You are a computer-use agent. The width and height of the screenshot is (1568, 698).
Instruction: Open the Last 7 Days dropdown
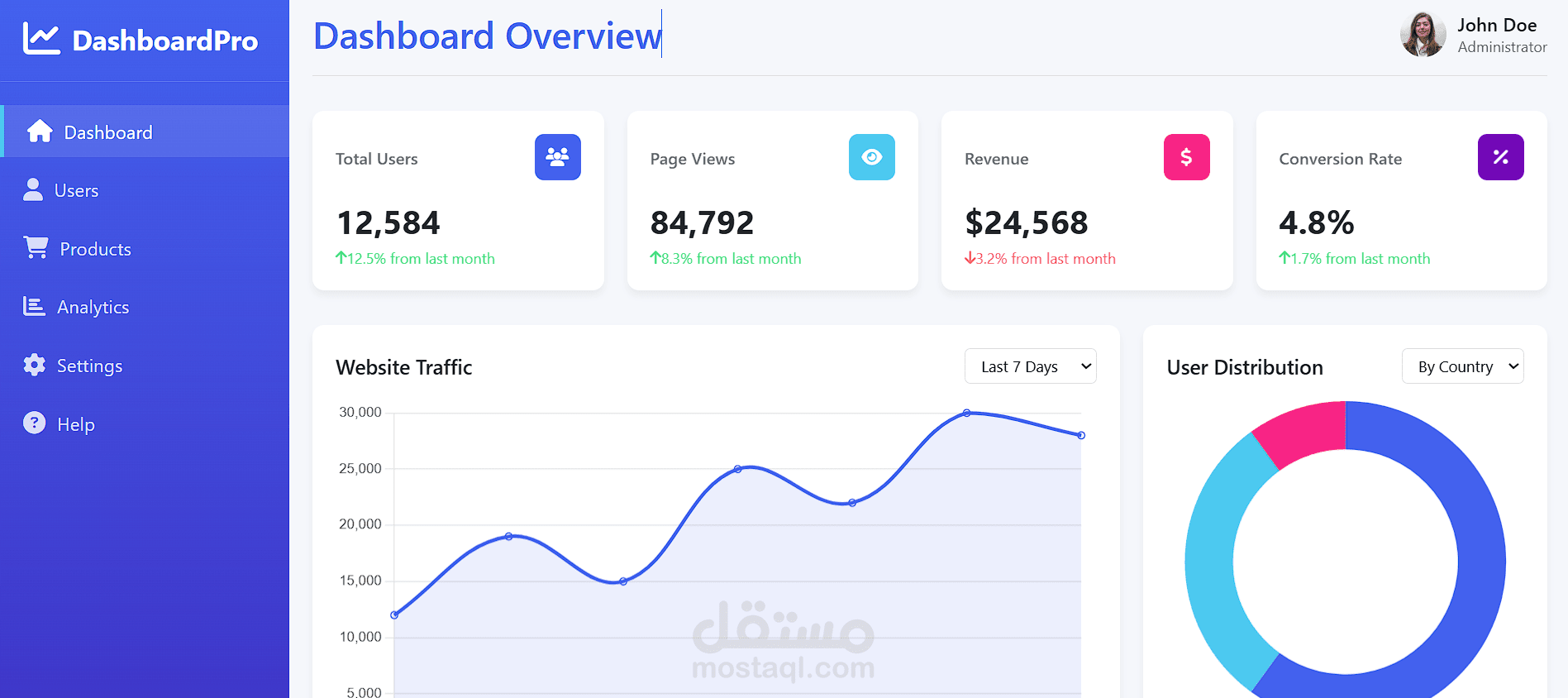point(1031,366)
